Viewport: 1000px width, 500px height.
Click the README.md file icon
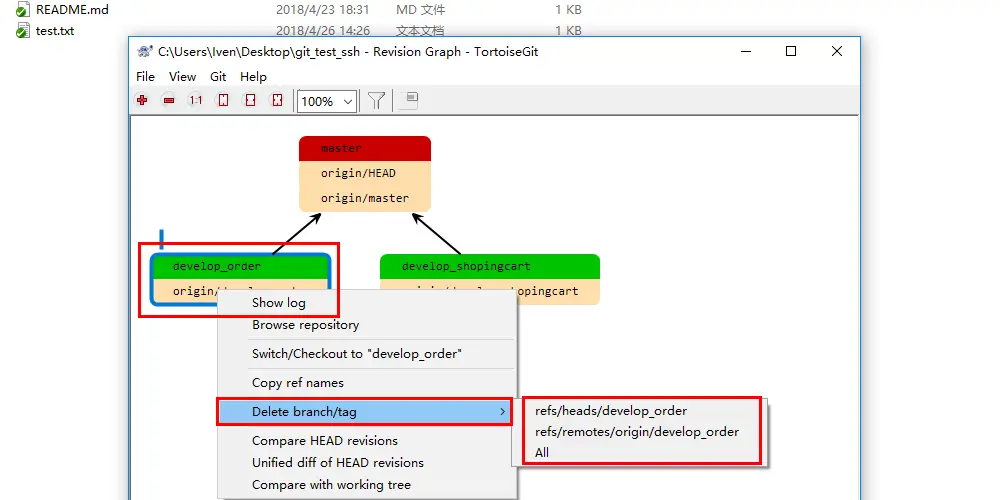click(23, 10)
